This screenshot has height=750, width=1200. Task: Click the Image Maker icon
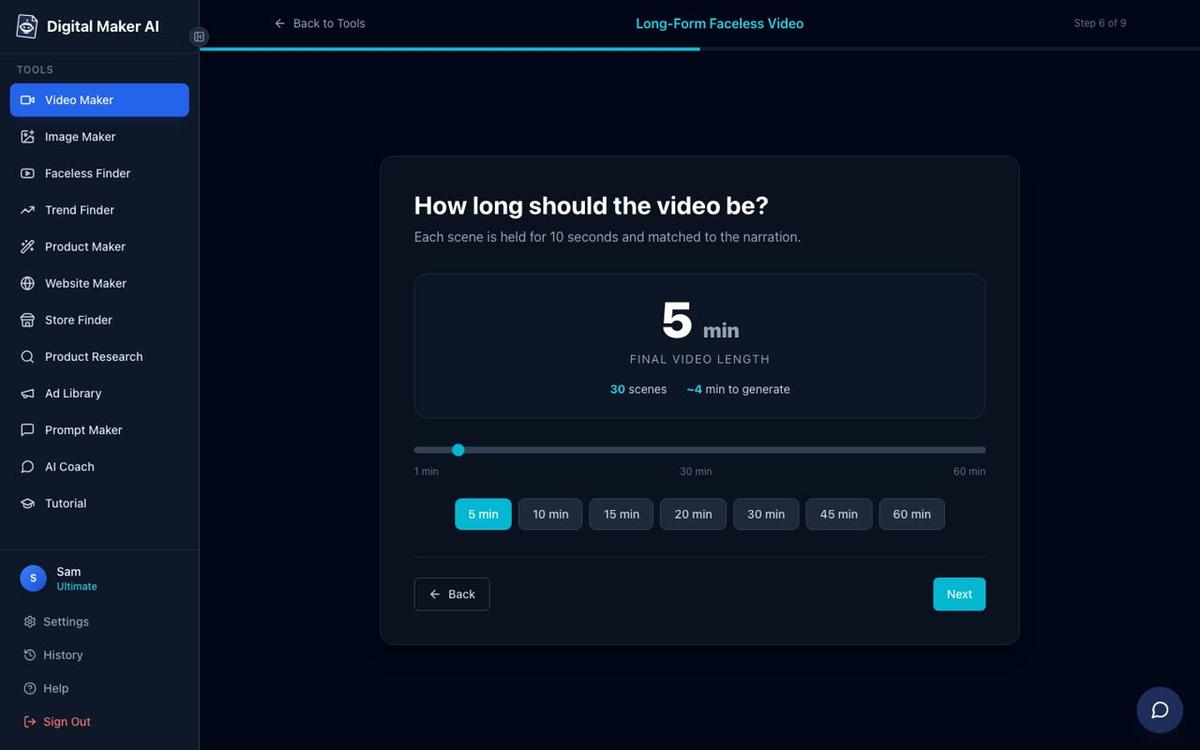(x=27, y=137)
